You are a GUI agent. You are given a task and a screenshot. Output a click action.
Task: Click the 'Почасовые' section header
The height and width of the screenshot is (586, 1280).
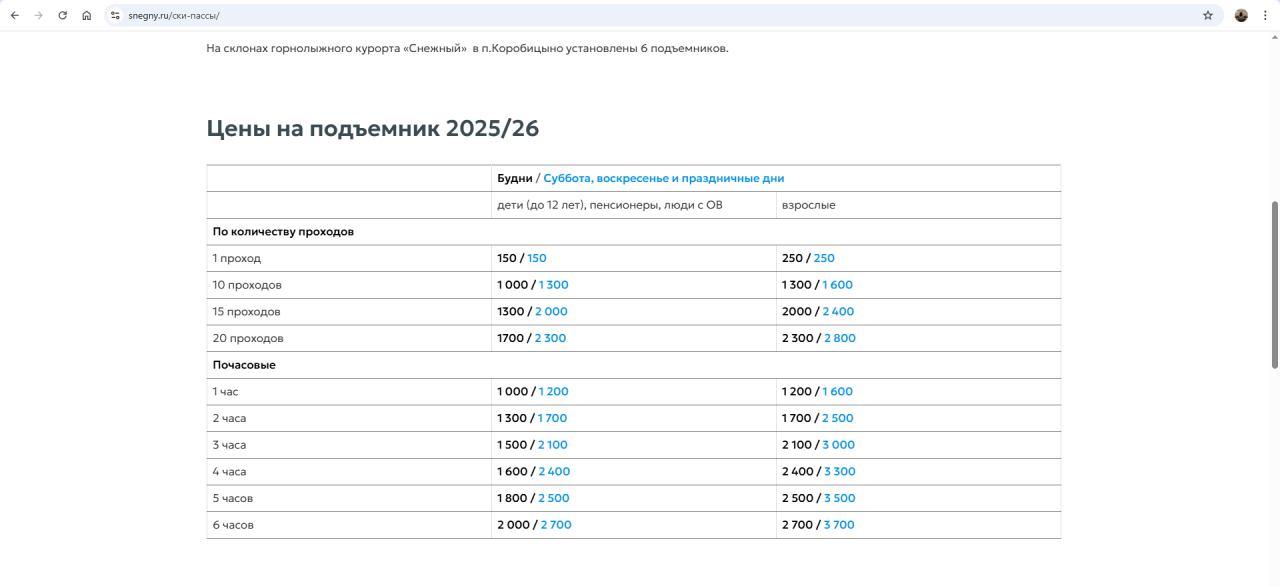coord(244,365)
